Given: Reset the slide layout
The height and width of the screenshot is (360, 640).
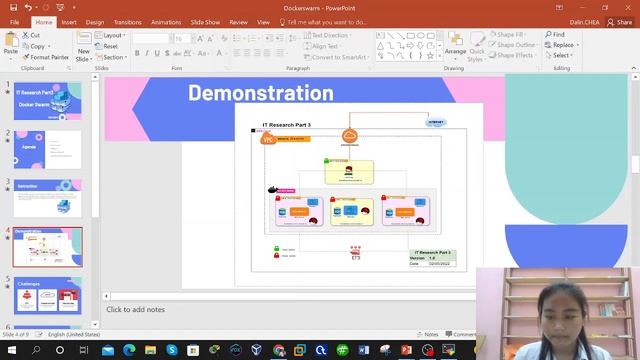Looking at the screenshot, I should pyautogui.click(x=106, y=46).
